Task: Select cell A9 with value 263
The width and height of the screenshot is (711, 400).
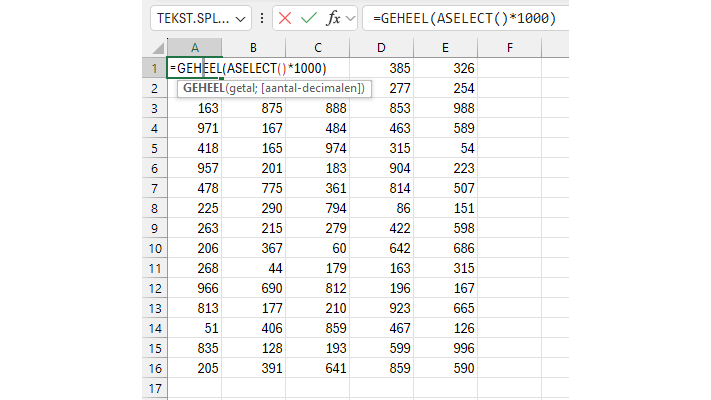Action: 195,228
